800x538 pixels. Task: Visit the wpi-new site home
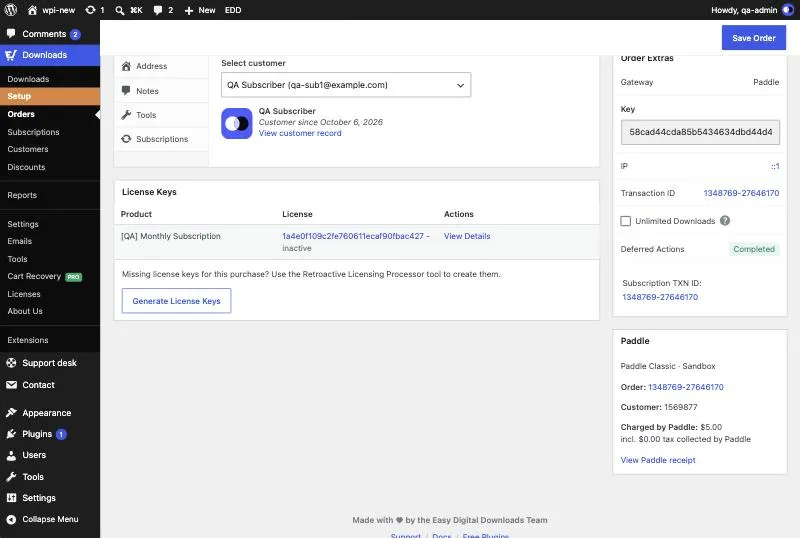[52, 10]
